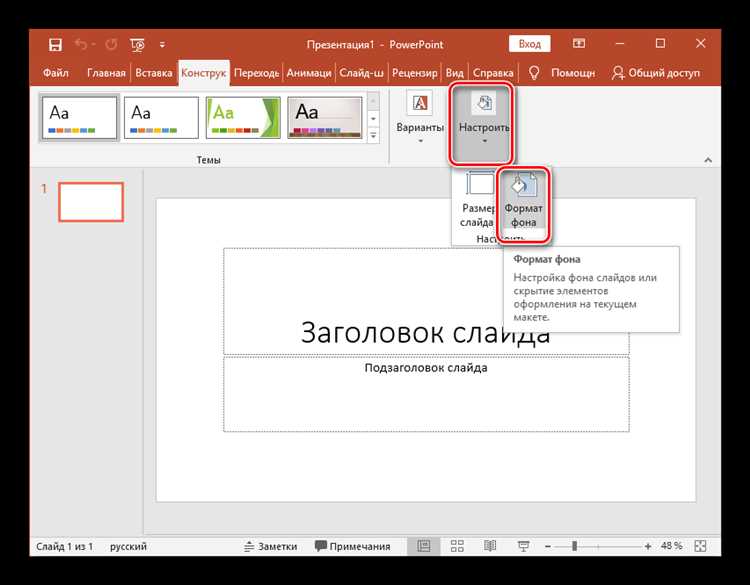Select the fourth beige theme thumbnail
The width and height of the screenshot is (750, 585).
coord(325,118)
